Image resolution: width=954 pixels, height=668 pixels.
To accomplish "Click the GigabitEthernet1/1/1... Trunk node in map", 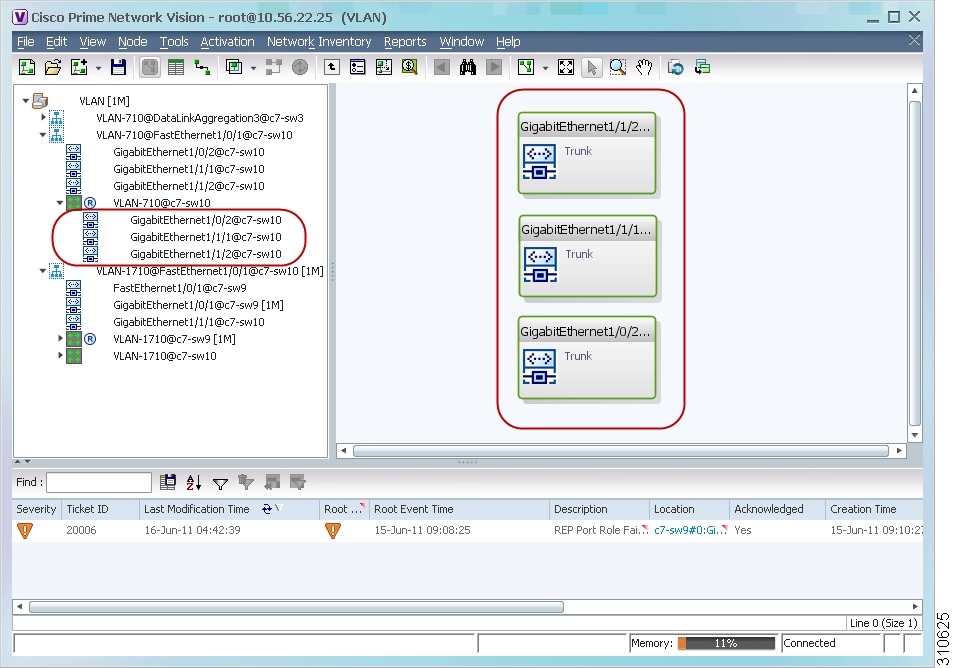I will (588, 256).
